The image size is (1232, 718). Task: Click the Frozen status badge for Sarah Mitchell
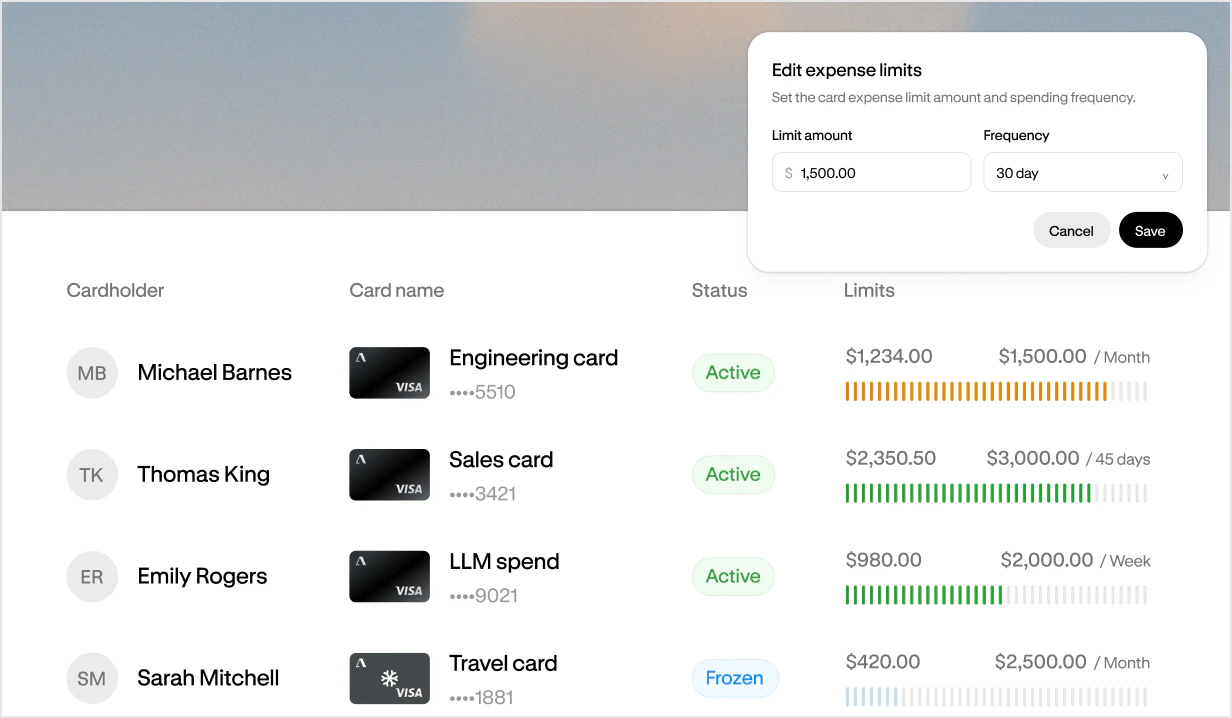(735, 679)
